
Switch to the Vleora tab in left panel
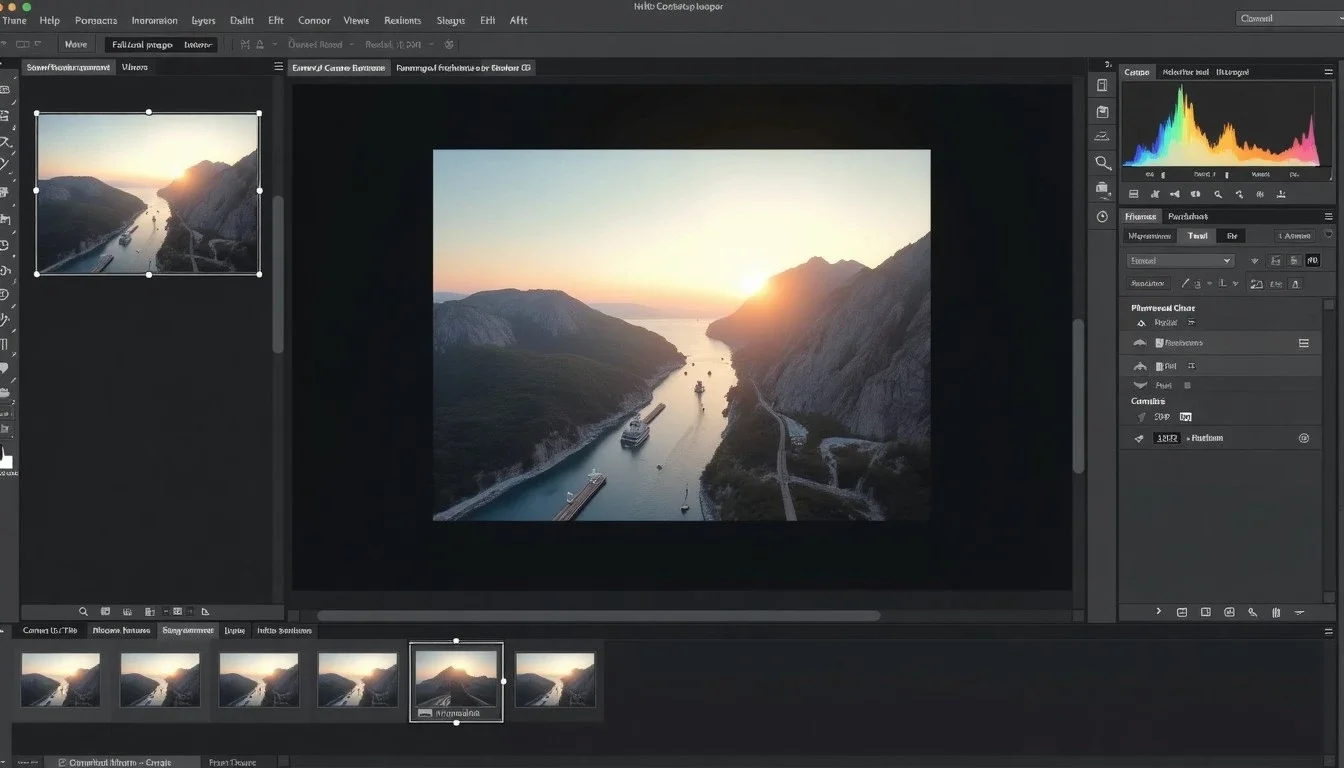click(x=134, y=67)
